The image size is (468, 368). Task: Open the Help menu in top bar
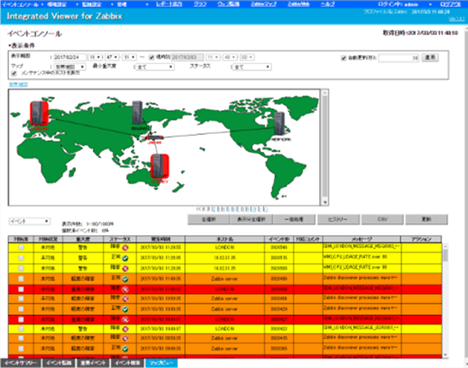click(327, 4)
